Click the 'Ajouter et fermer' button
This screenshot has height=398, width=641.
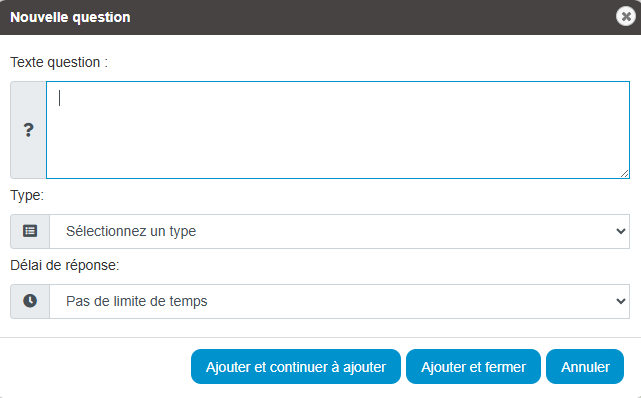click(473, 367)
